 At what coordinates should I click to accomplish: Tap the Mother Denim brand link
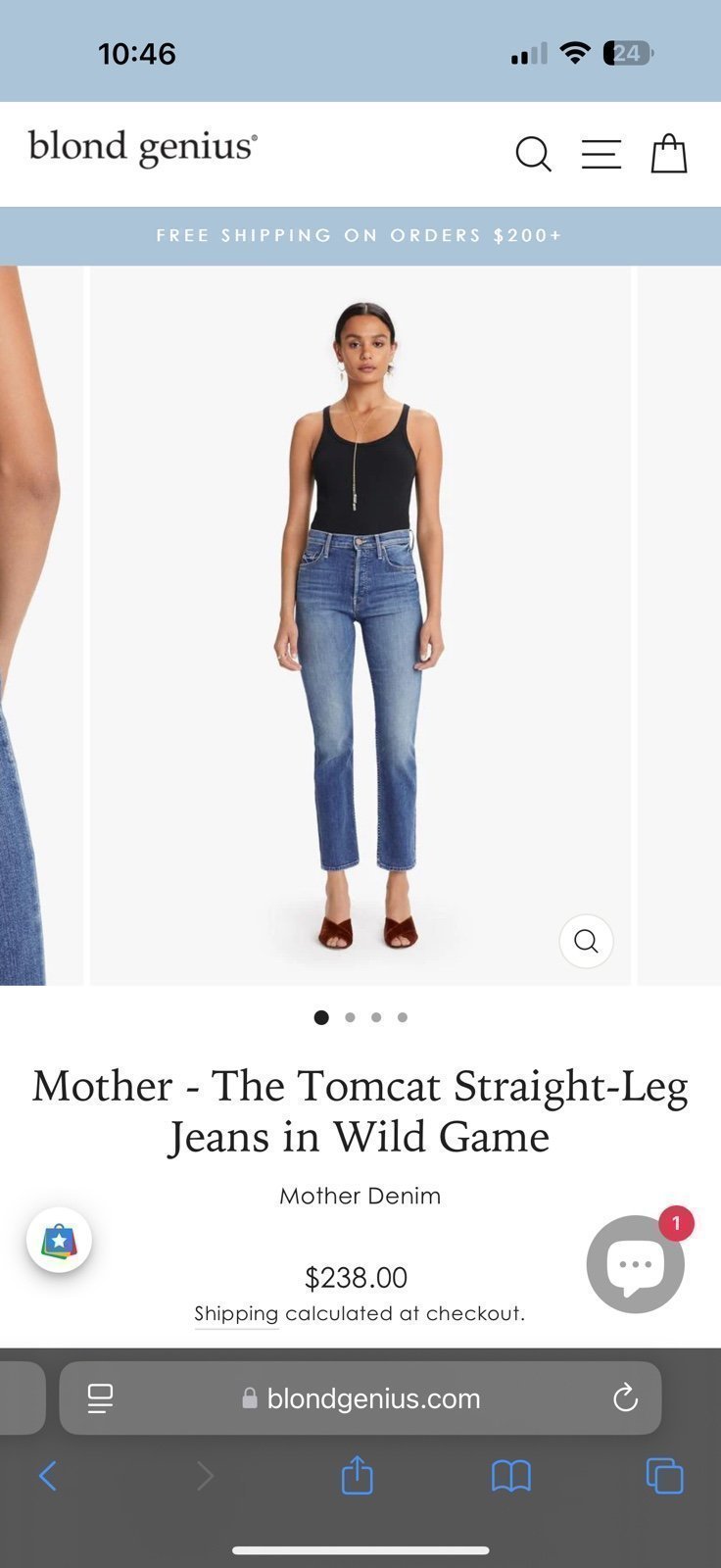click(360, 1196)
